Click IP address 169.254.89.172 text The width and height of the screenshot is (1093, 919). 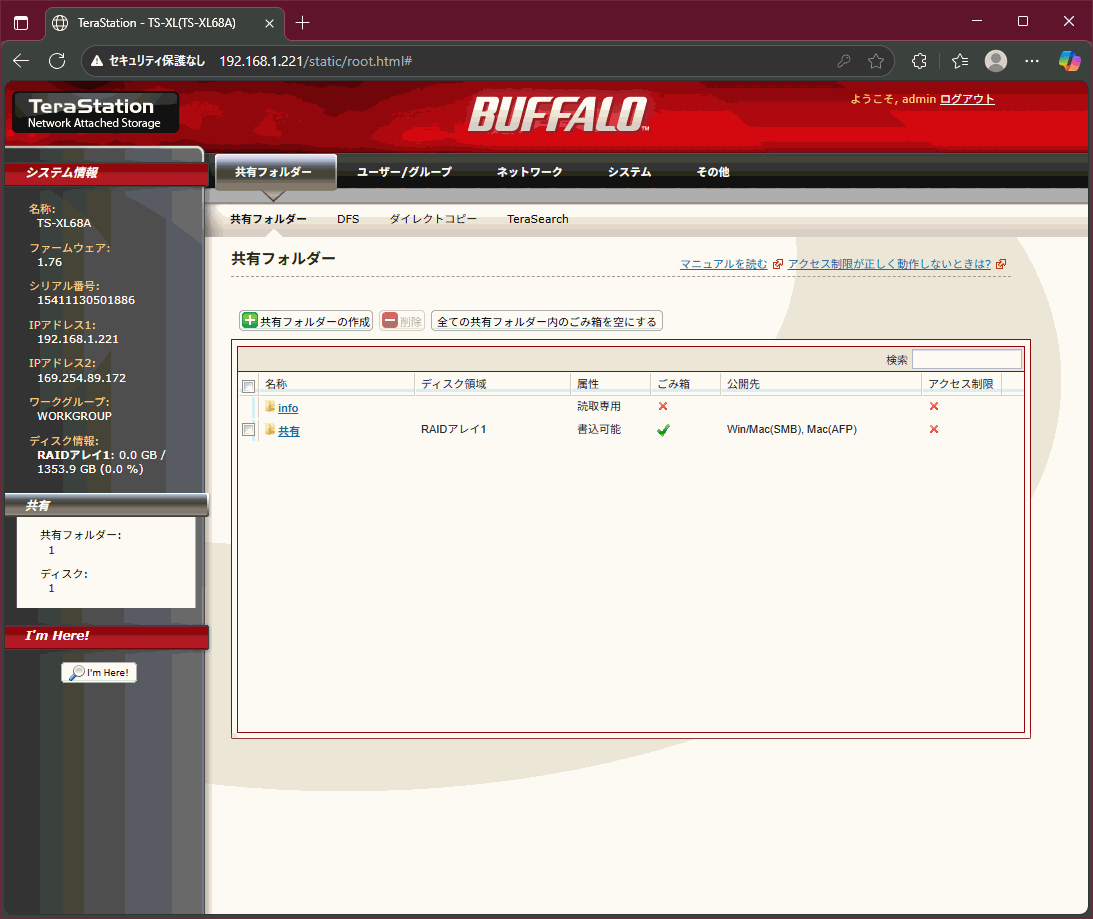click(81, 378)
